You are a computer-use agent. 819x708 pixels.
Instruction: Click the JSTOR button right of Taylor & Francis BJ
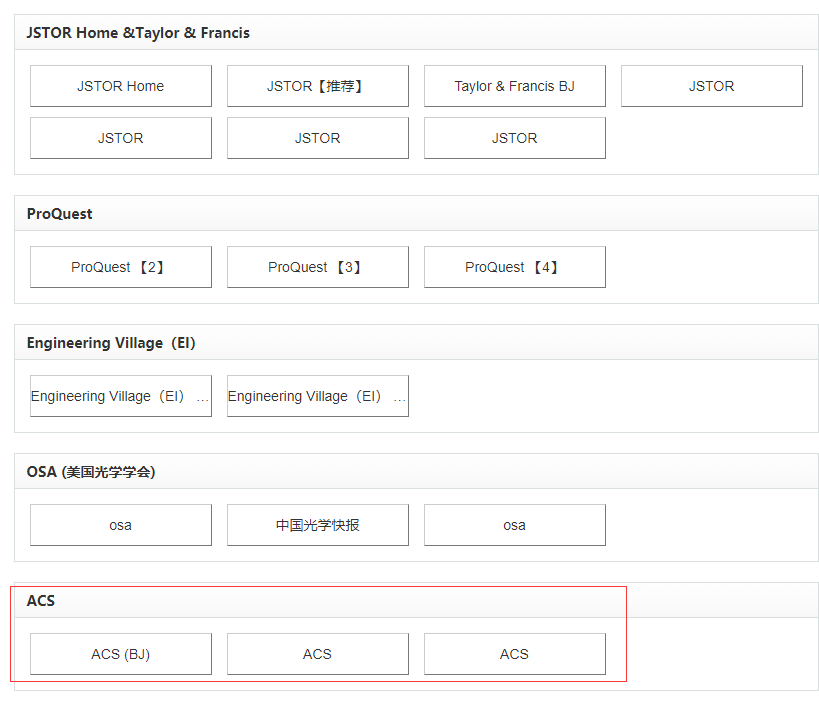point(711,86)
